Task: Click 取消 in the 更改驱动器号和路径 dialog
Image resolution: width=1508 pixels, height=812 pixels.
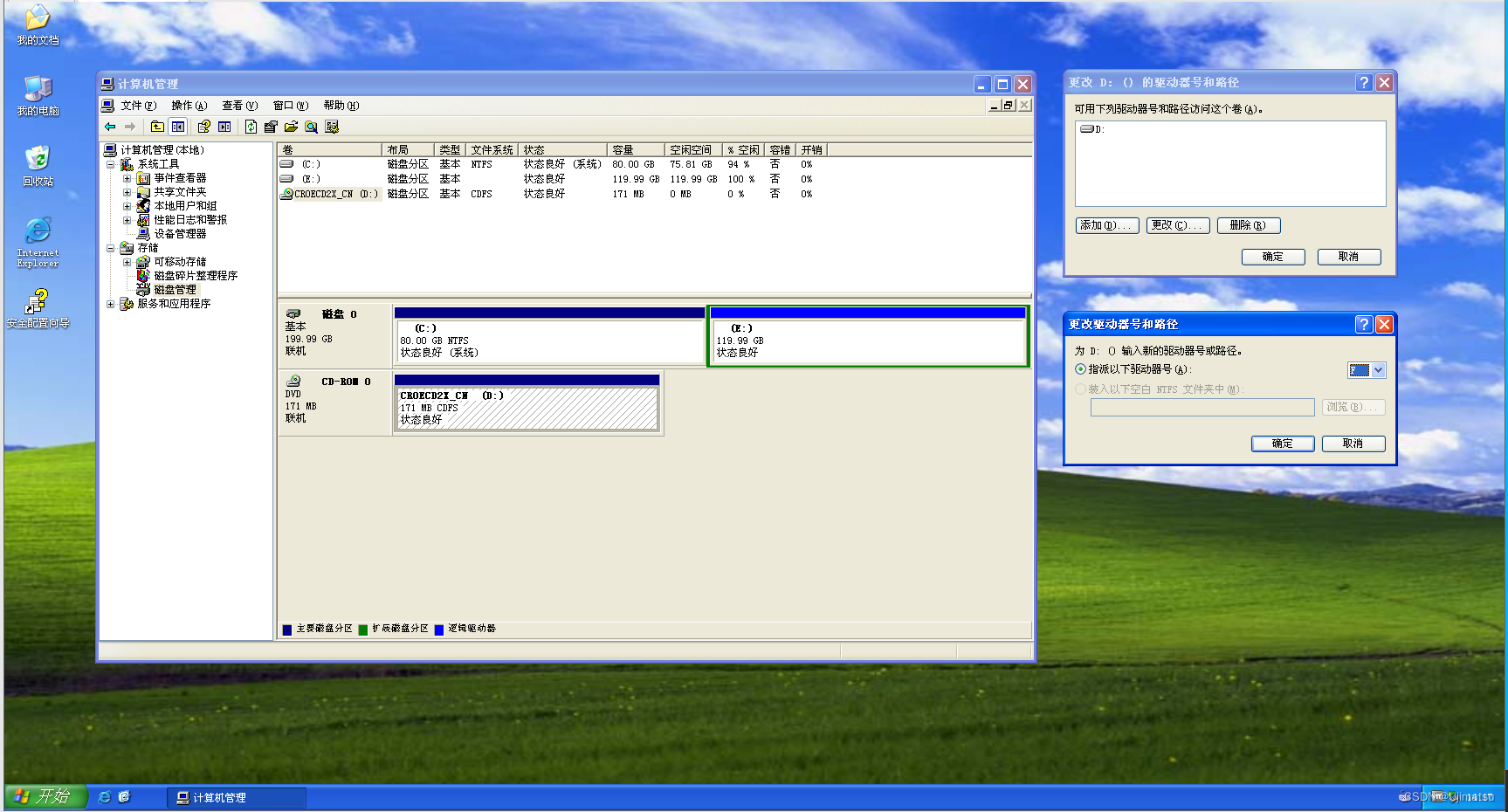Action: (1353, 444)
